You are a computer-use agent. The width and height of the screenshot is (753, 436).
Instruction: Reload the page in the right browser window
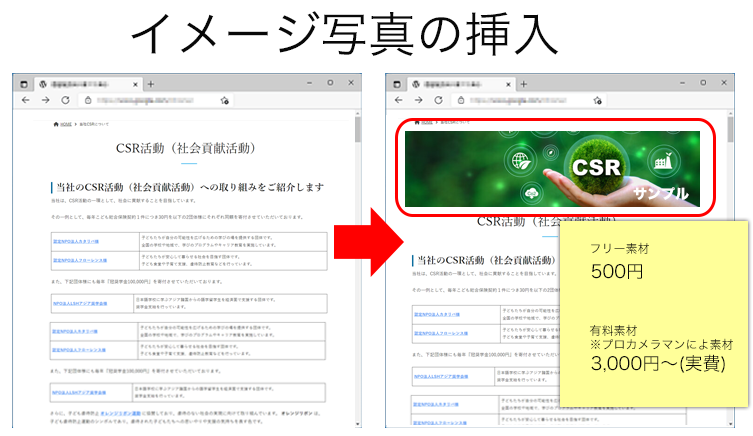click(x=441, y=101)
